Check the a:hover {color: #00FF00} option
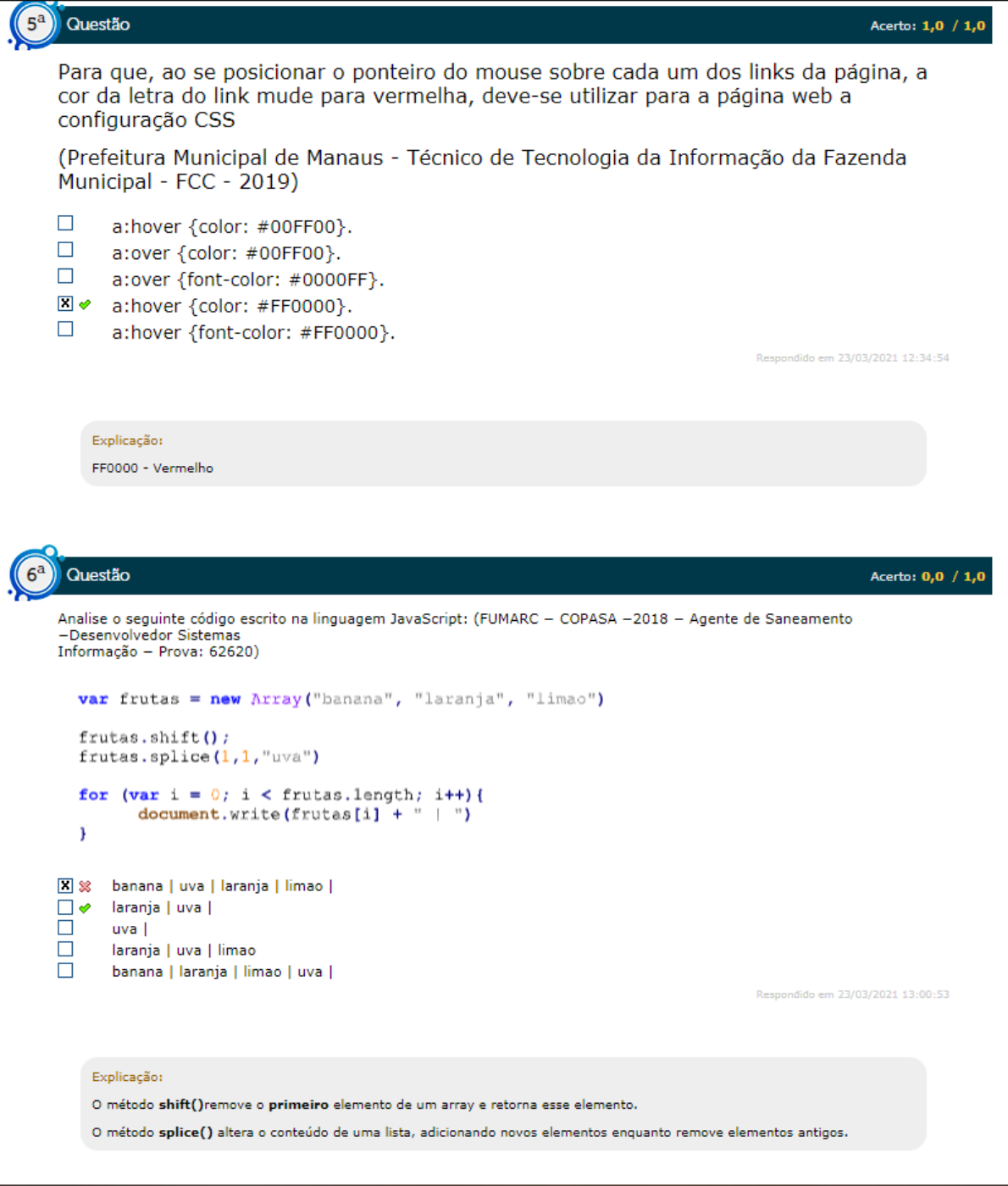The width and height of the screenshot is (1008, 1186). (x=65, y=224)
